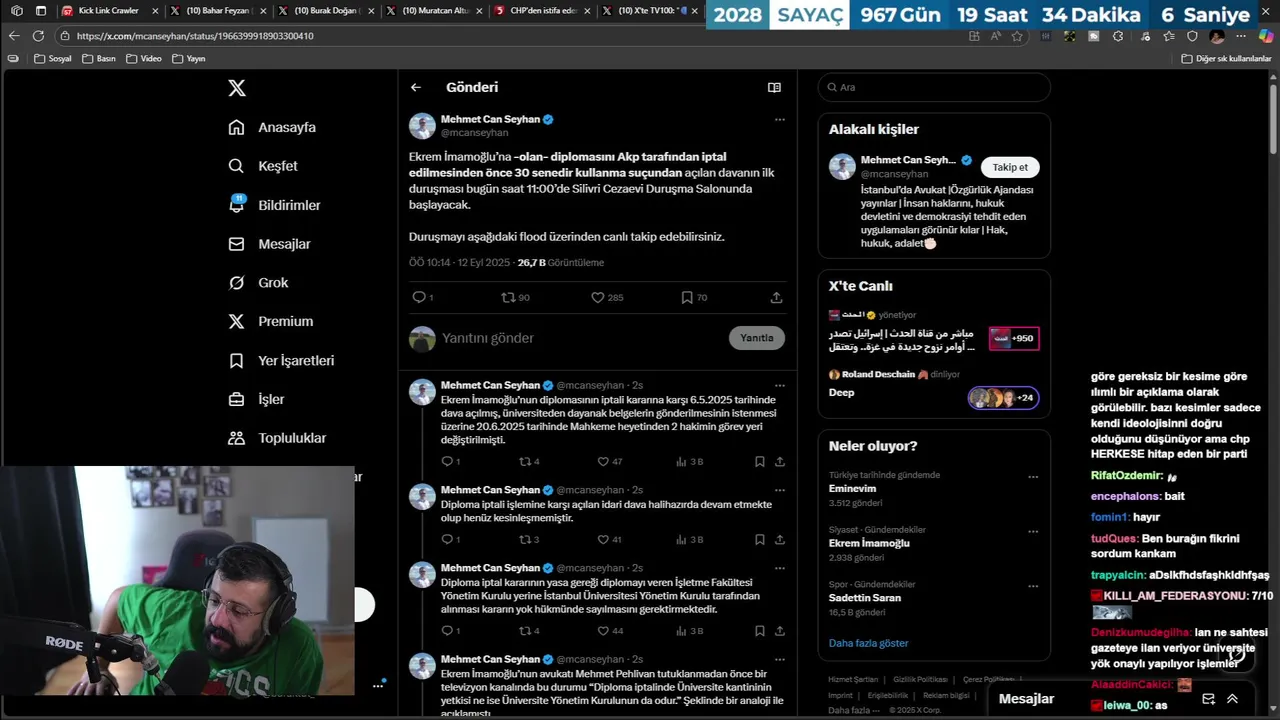1280x720 pixels.
Task: View stats of Diploma iptali işlemine reply
Action: (690, 539)
